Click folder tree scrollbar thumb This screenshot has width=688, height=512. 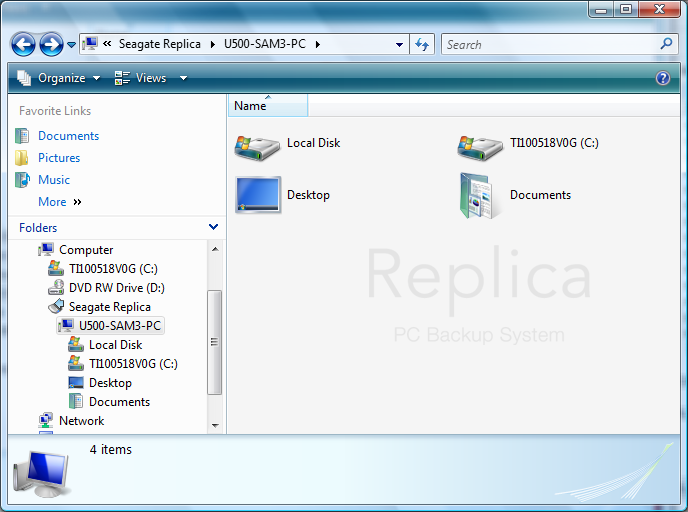click(215, 342)
